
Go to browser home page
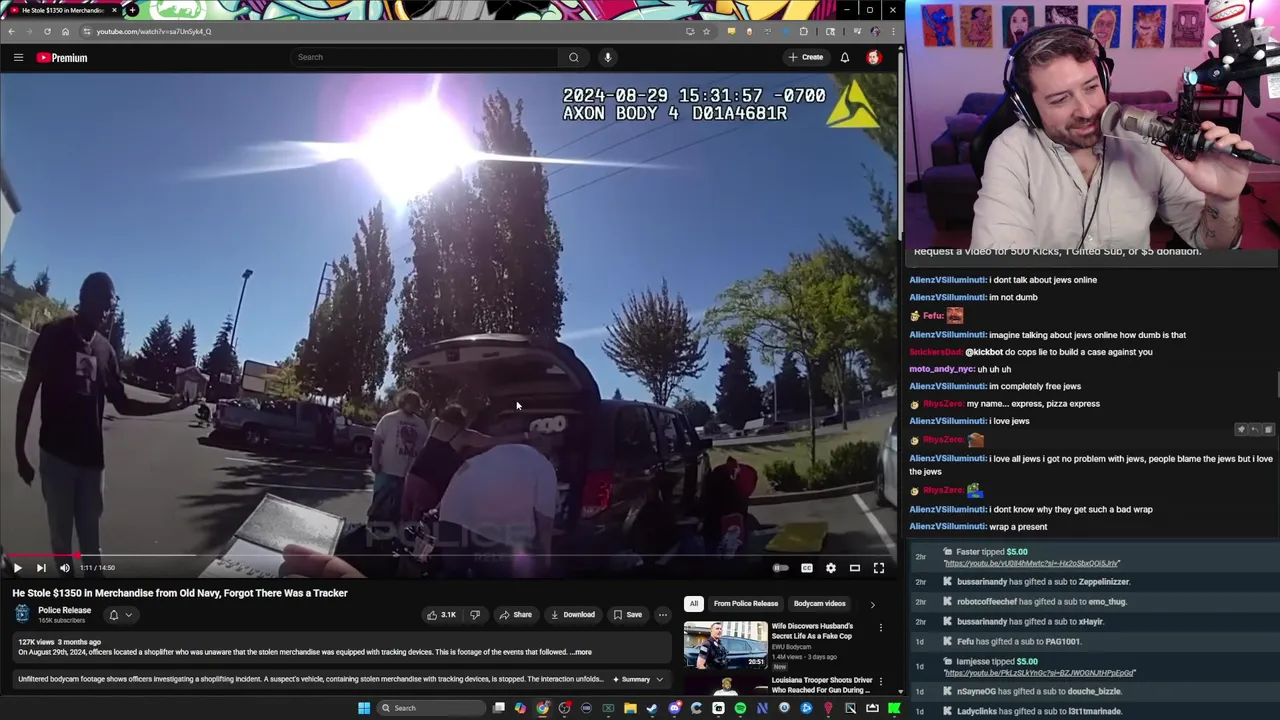click(x=65, y=31)
